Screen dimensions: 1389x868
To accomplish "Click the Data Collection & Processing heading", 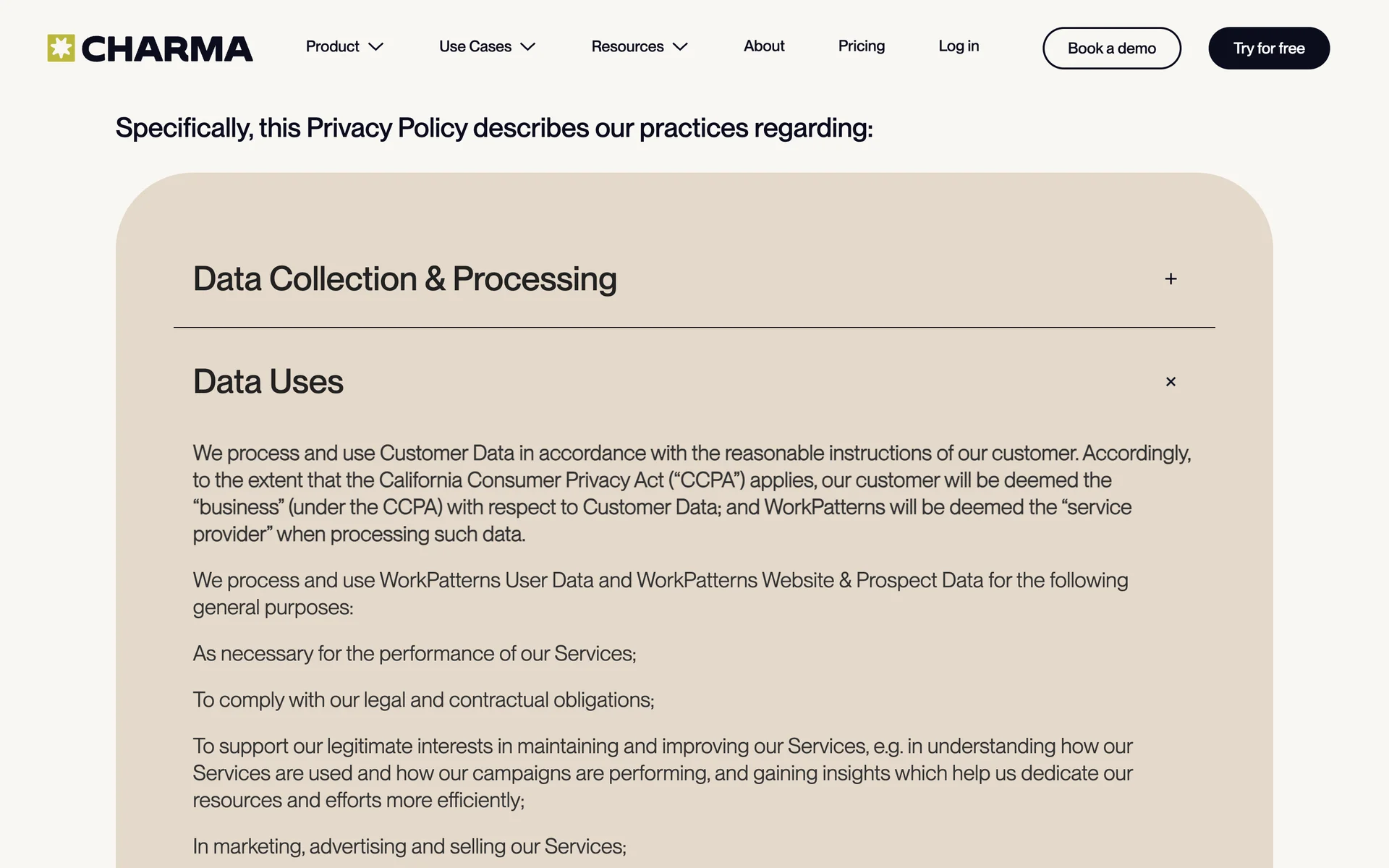I will pos(404,279).
